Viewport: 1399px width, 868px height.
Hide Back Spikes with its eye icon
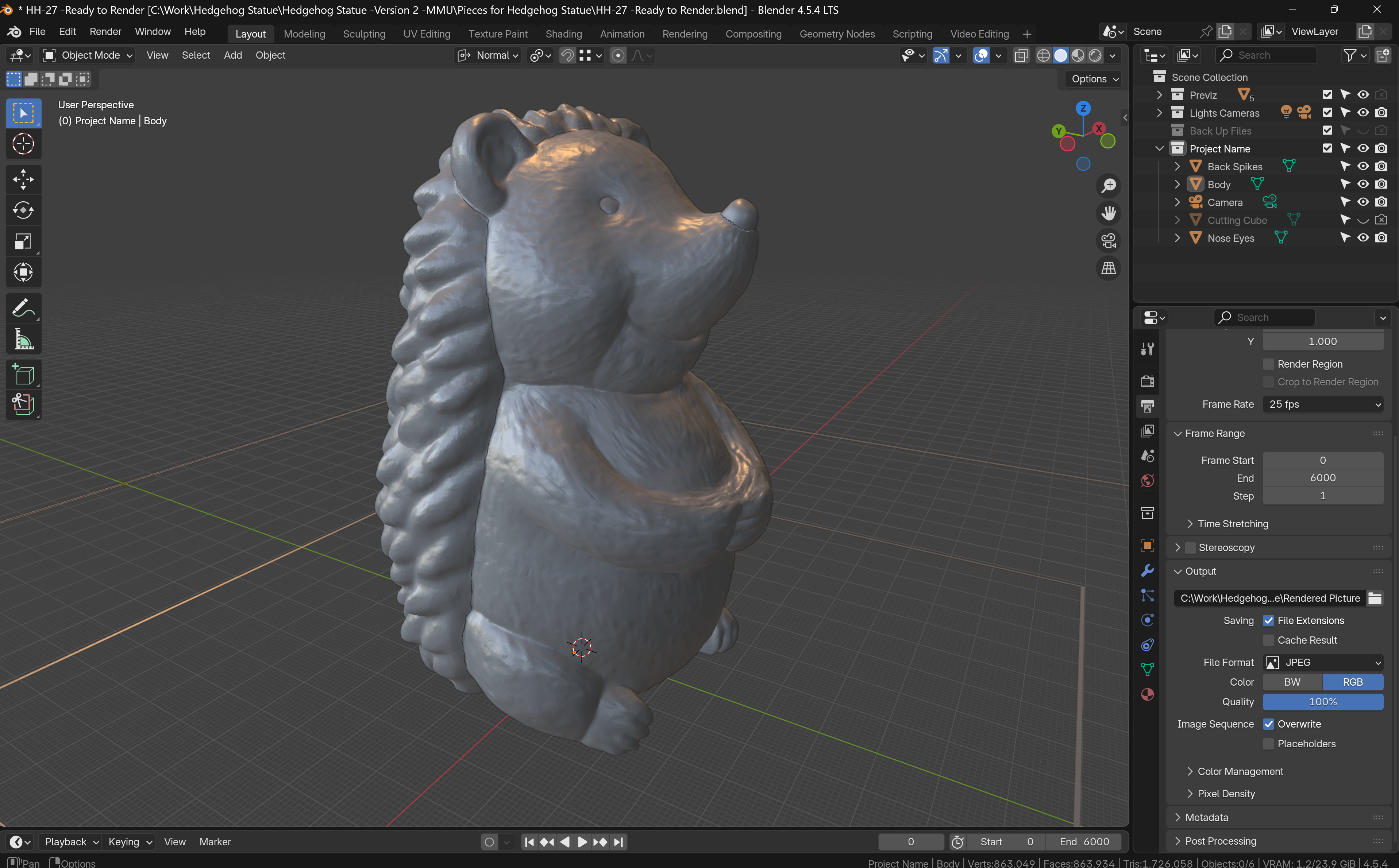pos(1363,166)
